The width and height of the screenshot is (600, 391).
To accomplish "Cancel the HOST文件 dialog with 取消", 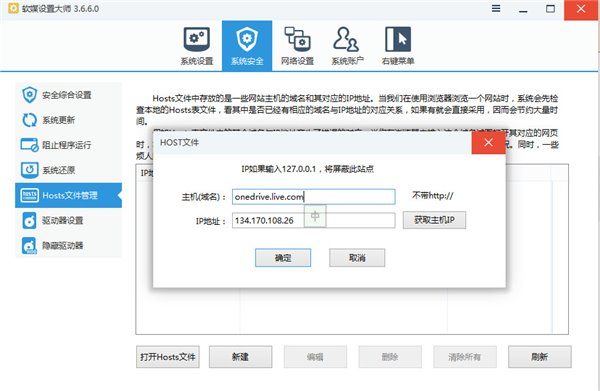I will (x=357, y=258).
